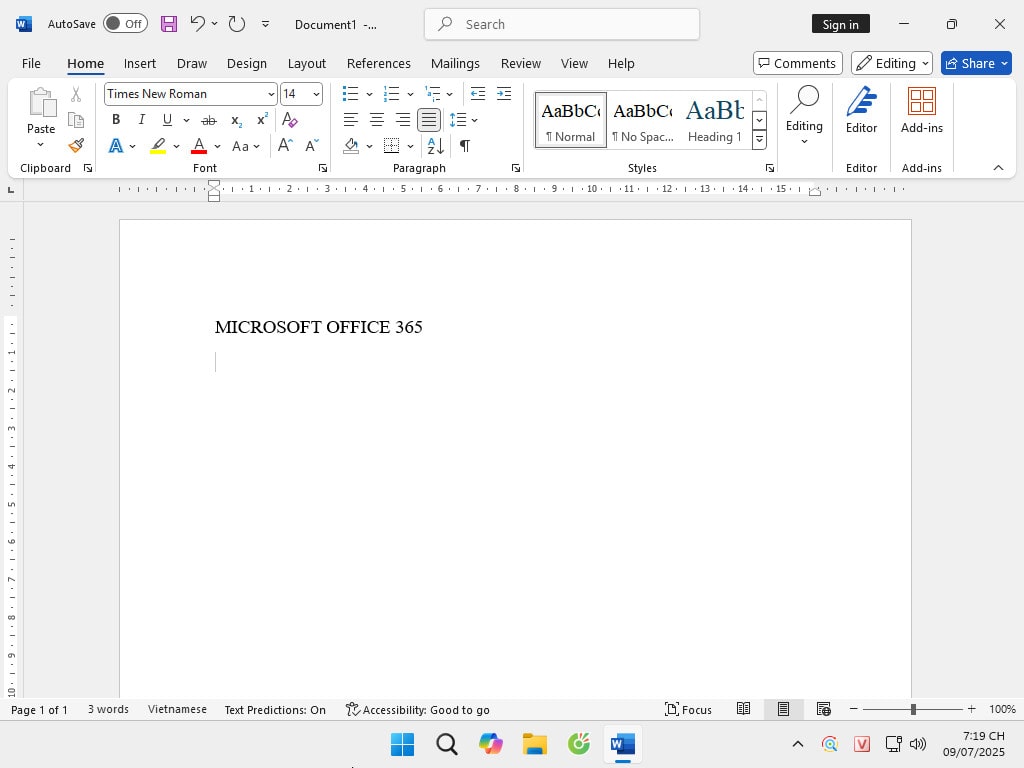Screen dimensions: 1024x768
Task: Apply the Heading 1 style
Action: click(x=714, y=120)
